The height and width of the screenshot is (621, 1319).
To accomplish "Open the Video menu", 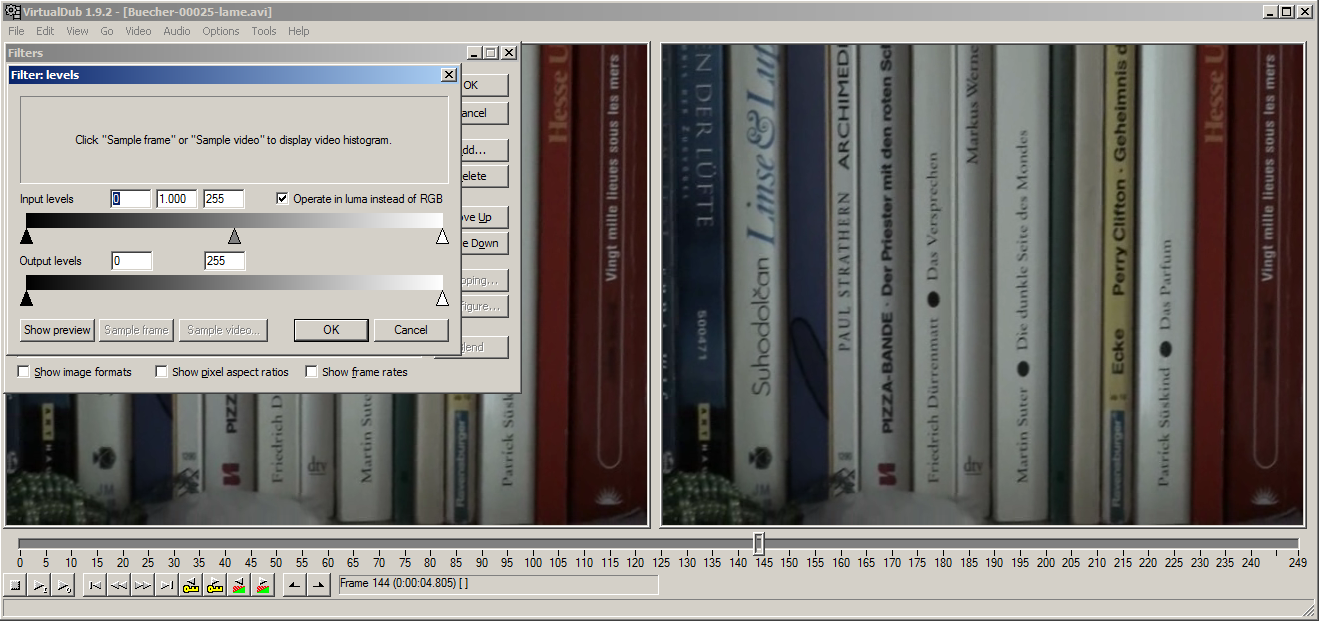I will 139,31.
